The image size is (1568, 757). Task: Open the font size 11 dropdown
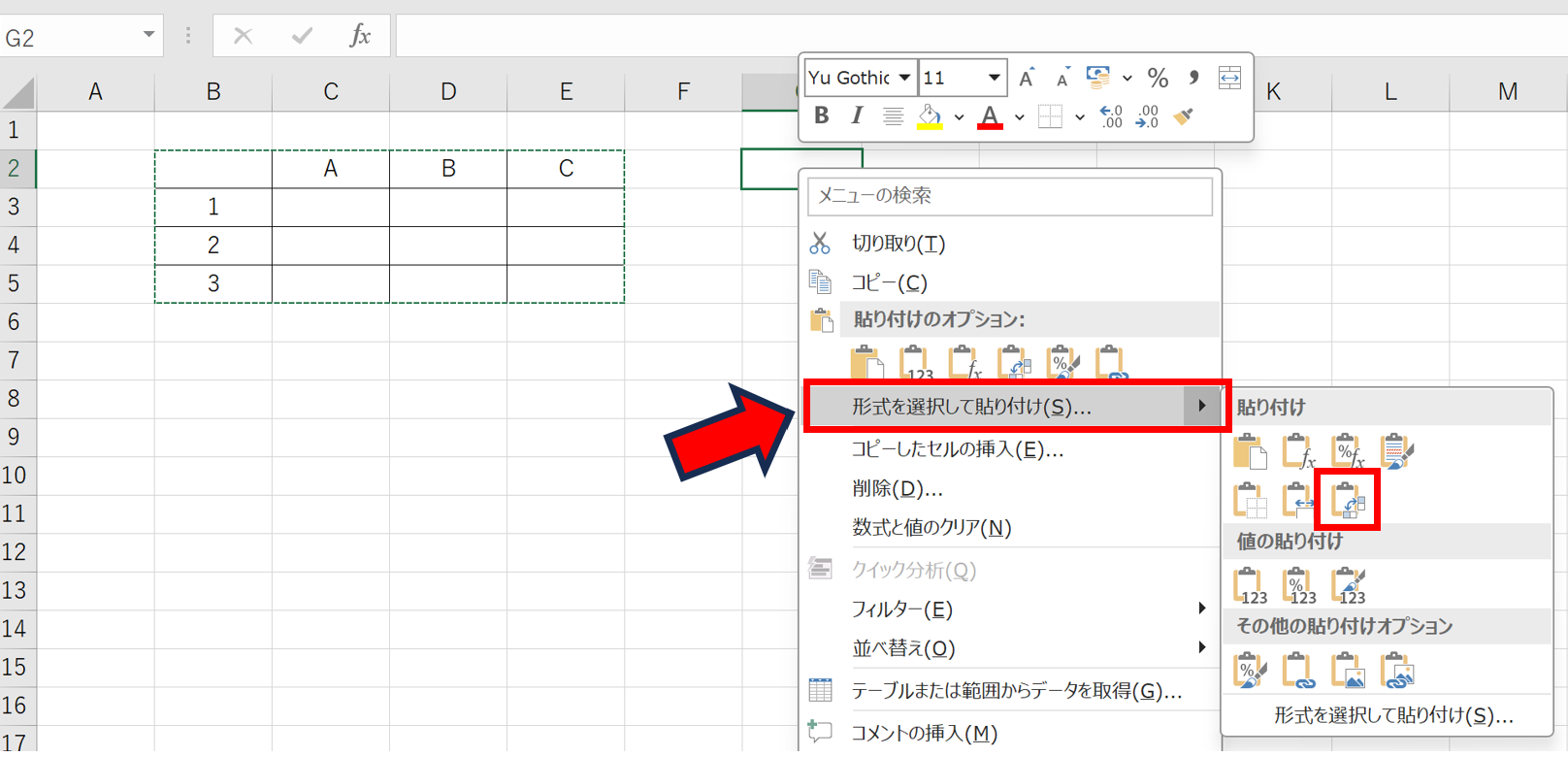pos(994,78)
